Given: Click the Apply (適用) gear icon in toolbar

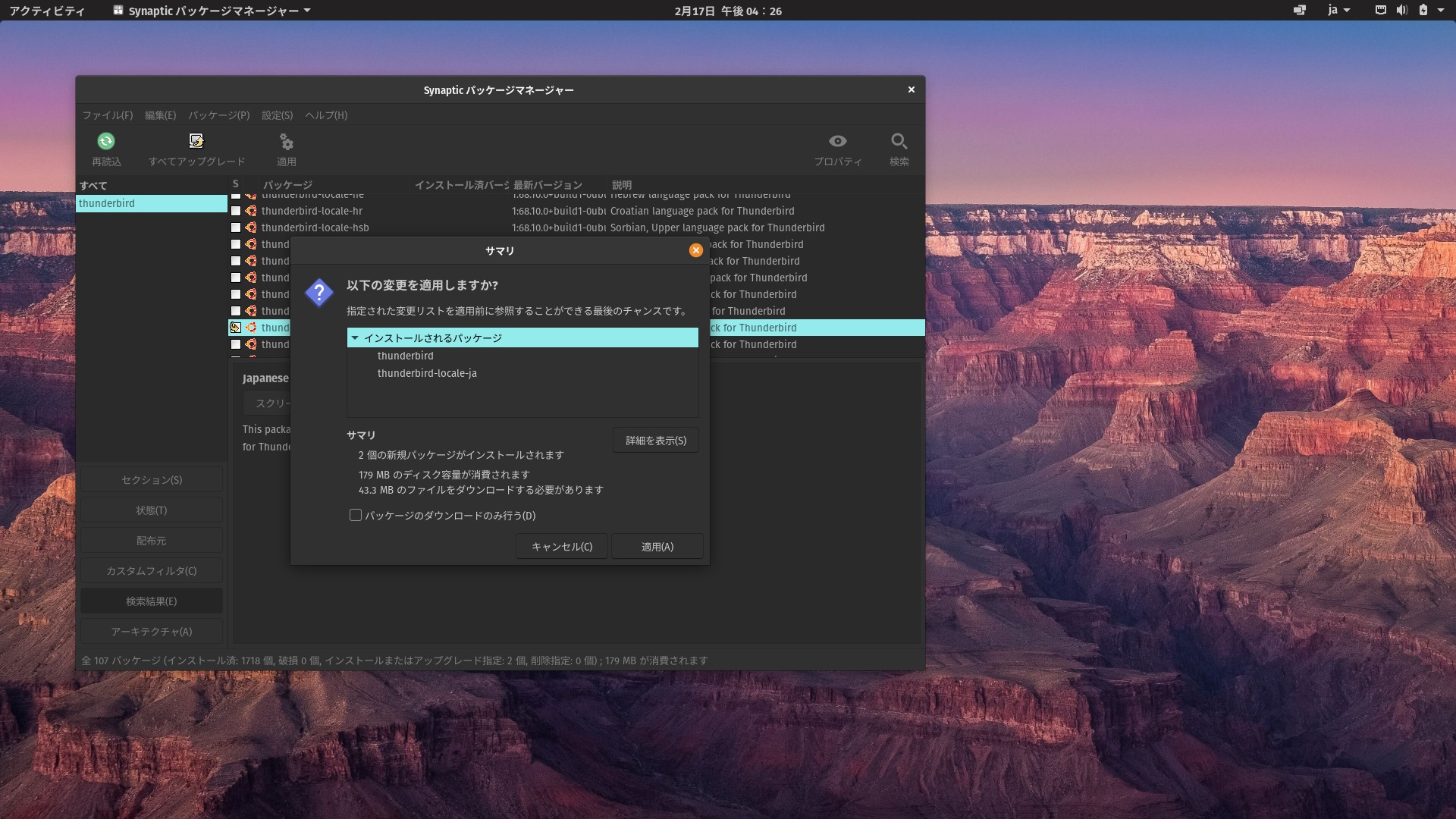Looking at the screenshot, I should pos(286,142).
